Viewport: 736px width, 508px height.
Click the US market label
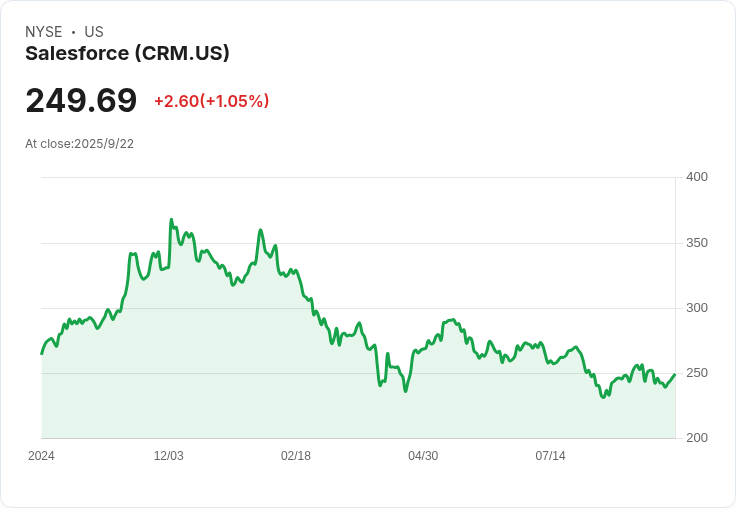click(94, 32)
